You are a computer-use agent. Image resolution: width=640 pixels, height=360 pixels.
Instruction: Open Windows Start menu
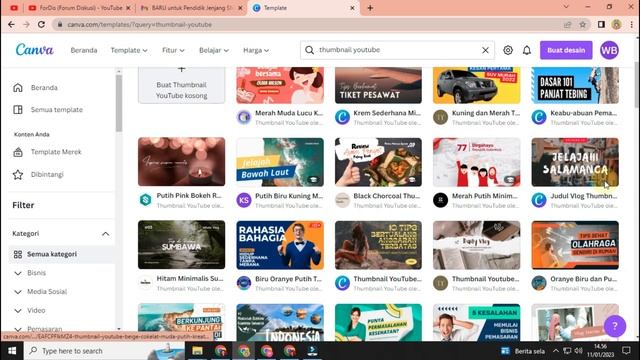click(x=12, y=351)
